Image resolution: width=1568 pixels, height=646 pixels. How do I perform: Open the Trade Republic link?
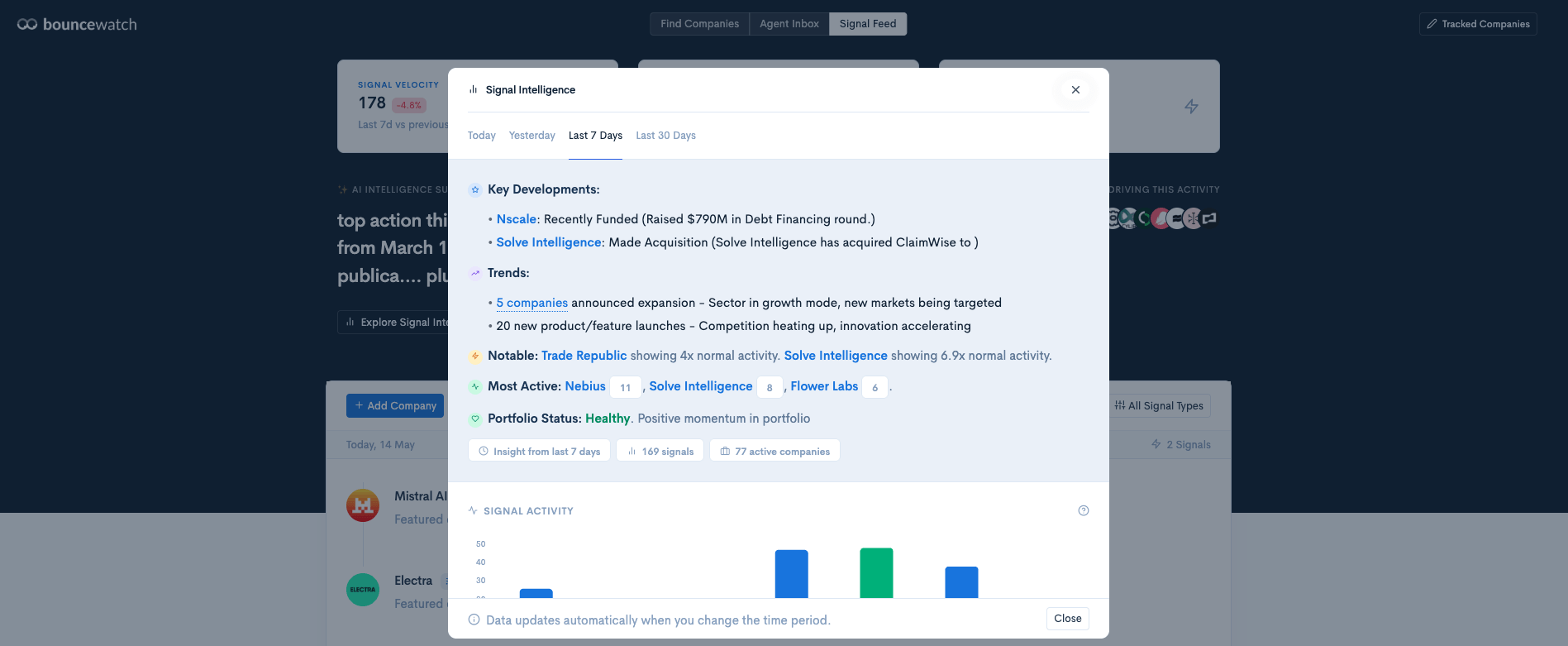[584, 356]
